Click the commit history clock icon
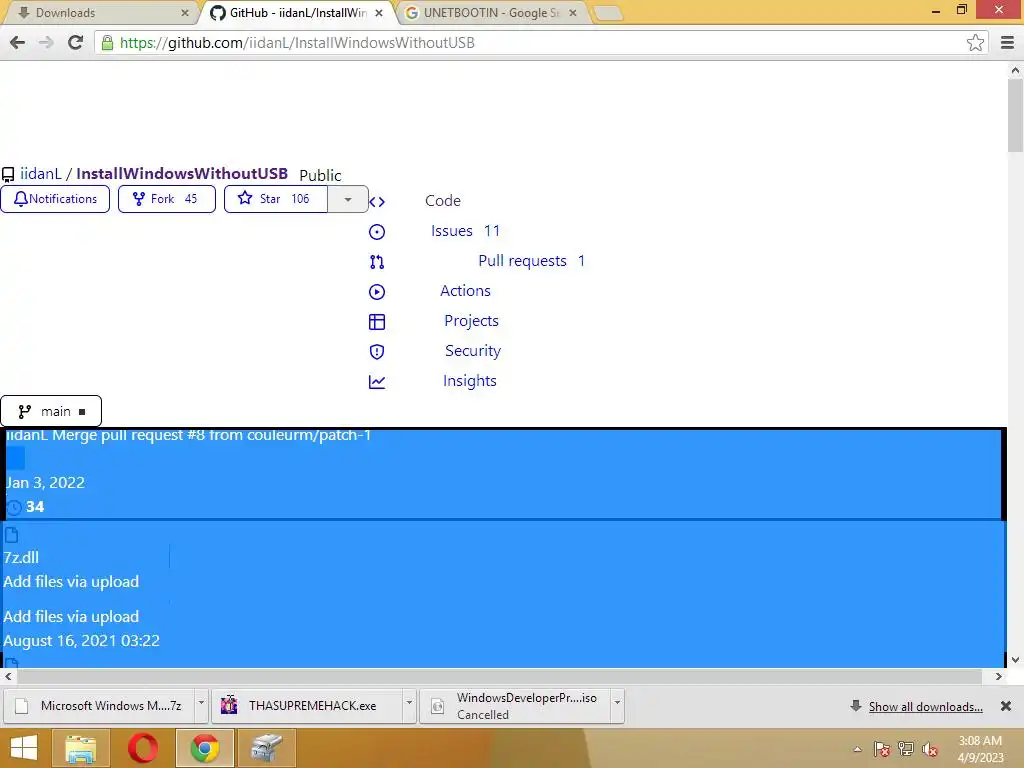 [x=14, y=507]
